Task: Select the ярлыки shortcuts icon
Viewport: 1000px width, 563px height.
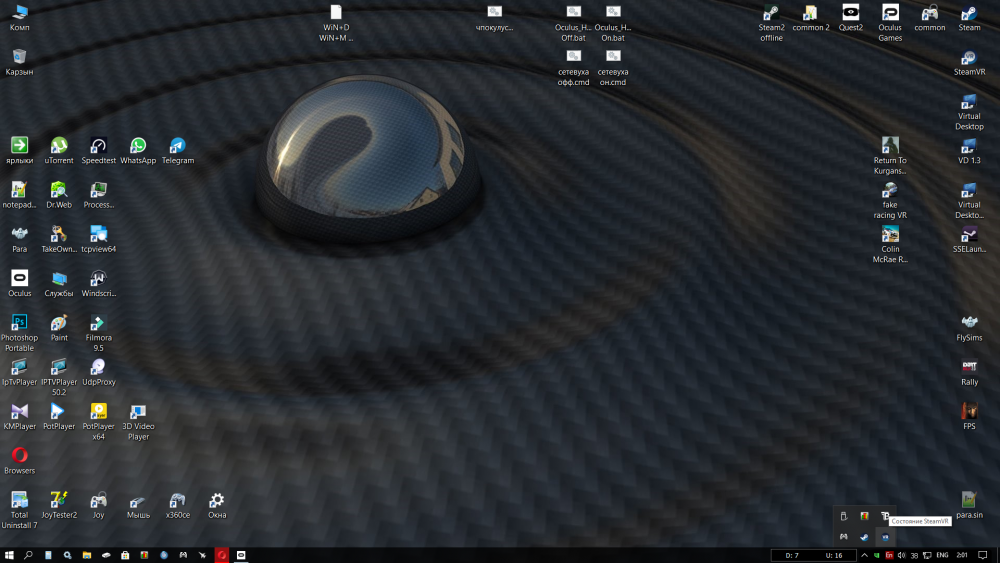Action: [x=20, y=151]
